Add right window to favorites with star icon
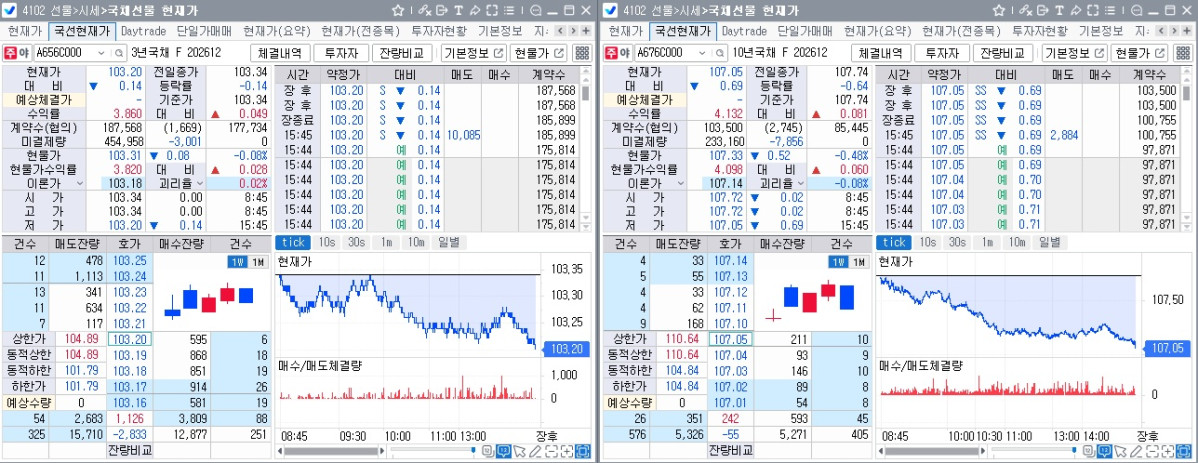The image size is (1198, 463). [999, 10]
